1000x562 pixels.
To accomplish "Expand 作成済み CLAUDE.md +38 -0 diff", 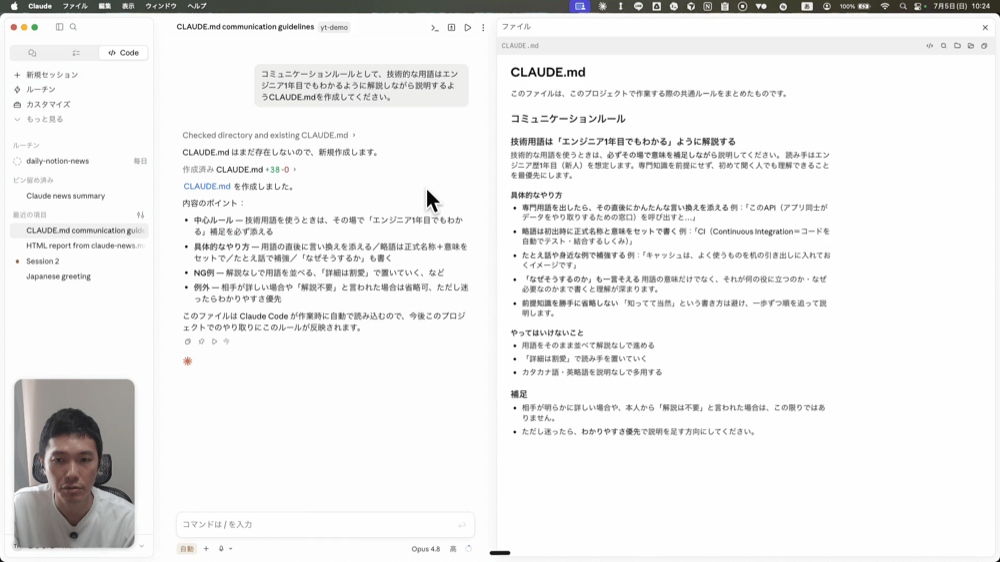I will 239,170.
